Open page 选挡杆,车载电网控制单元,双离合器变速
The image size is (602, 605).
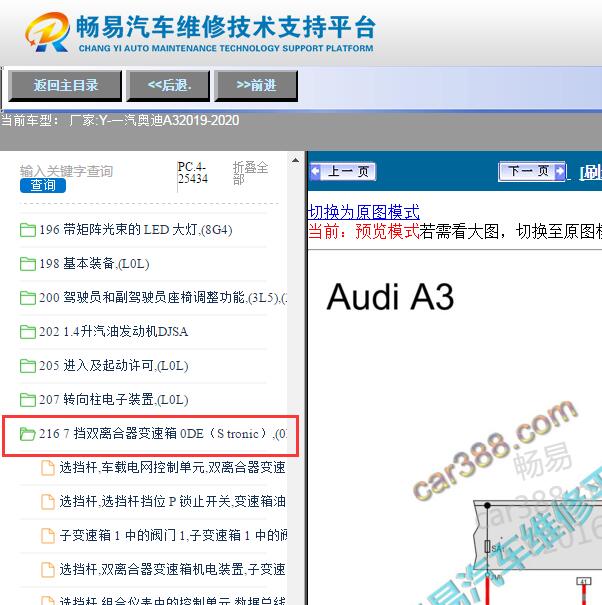(x=172, y=468)
